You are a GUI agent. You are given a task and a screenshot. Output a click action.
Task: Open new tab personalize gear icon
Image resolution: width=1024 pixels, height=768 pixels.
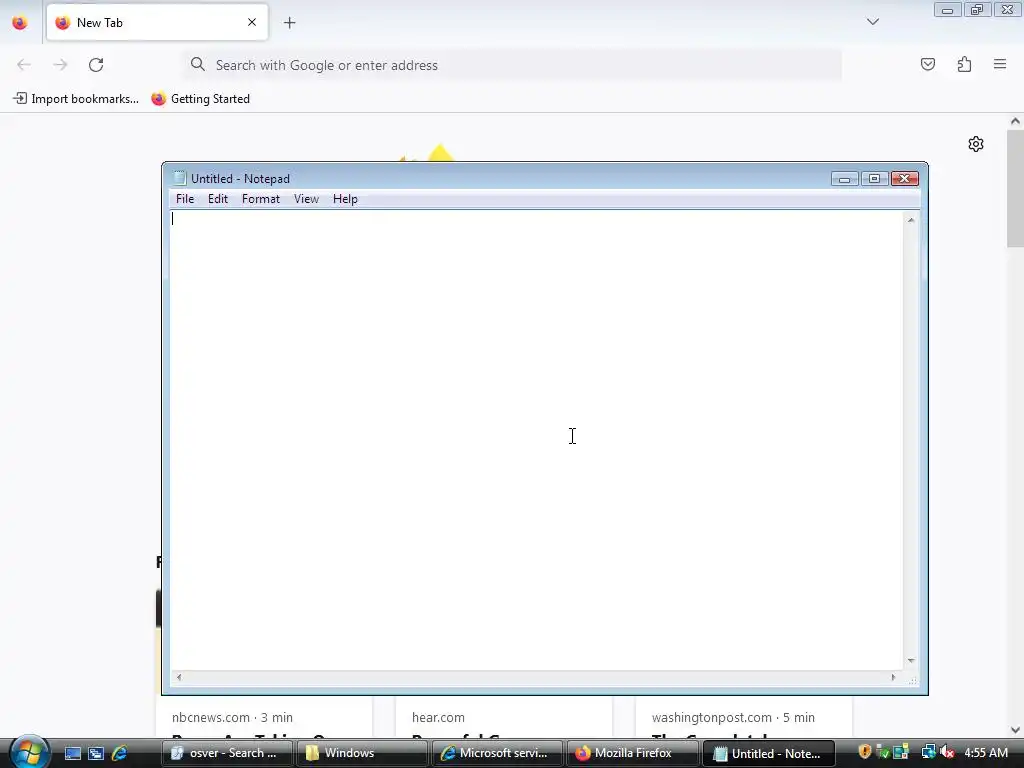click(x=976, y=144)
